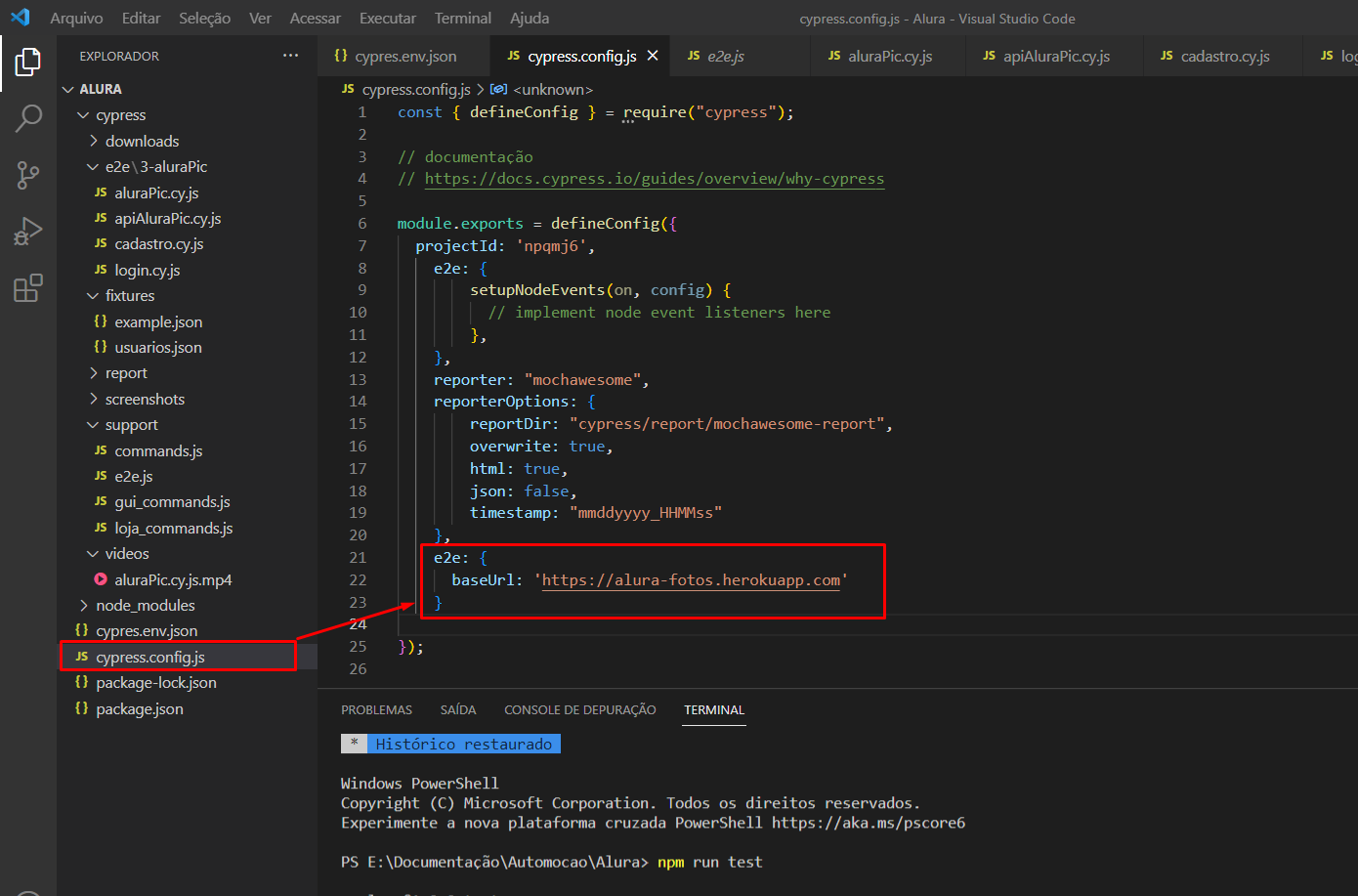Open the Extensions view
The width and height of the screenshot is (1358, 896).
pyautogui.click(x=28, y=288)
